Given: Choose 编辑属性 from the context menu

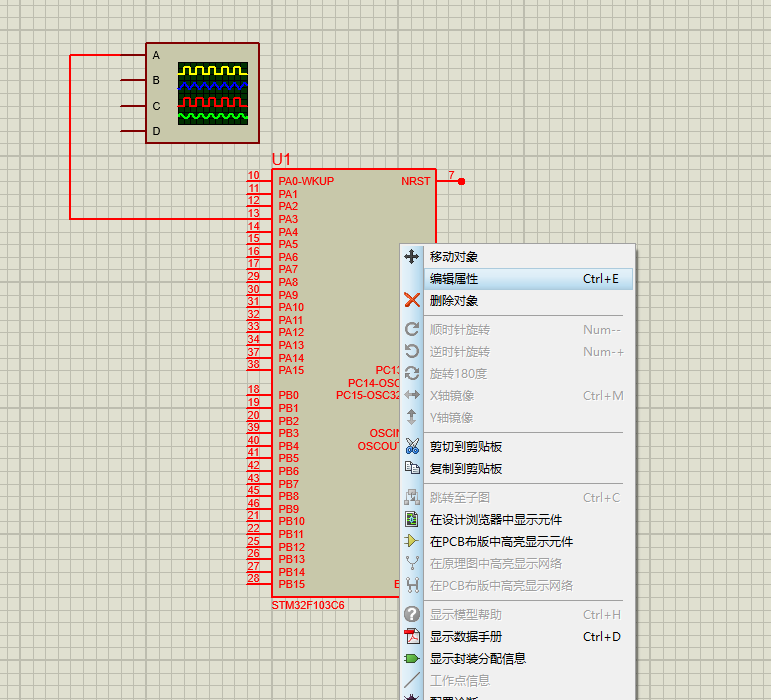Looking at the screenshot, I should click(454, 279).
